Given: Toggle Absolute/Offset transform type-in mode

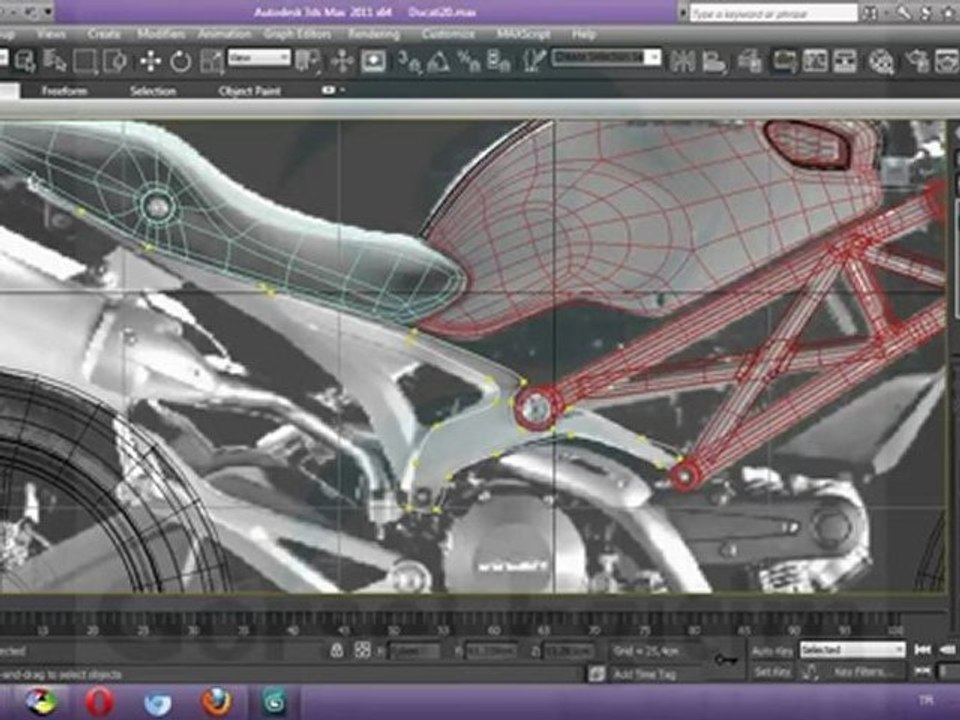Looking at the screenshot, I should [x=362, y=650].
